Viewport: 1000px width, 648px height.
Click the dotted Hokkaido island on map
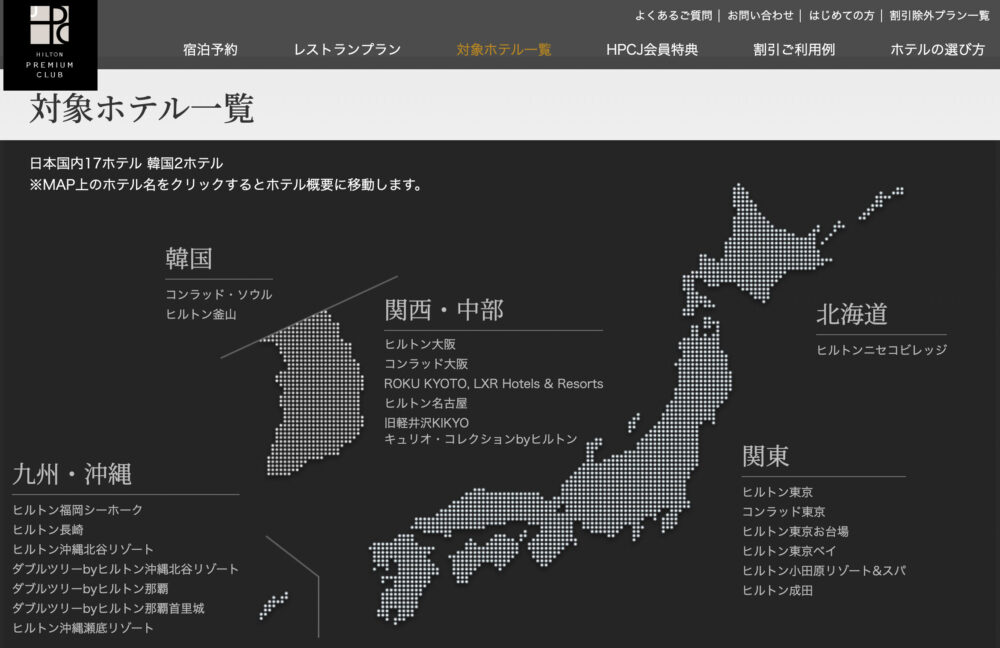coord(759,249)
